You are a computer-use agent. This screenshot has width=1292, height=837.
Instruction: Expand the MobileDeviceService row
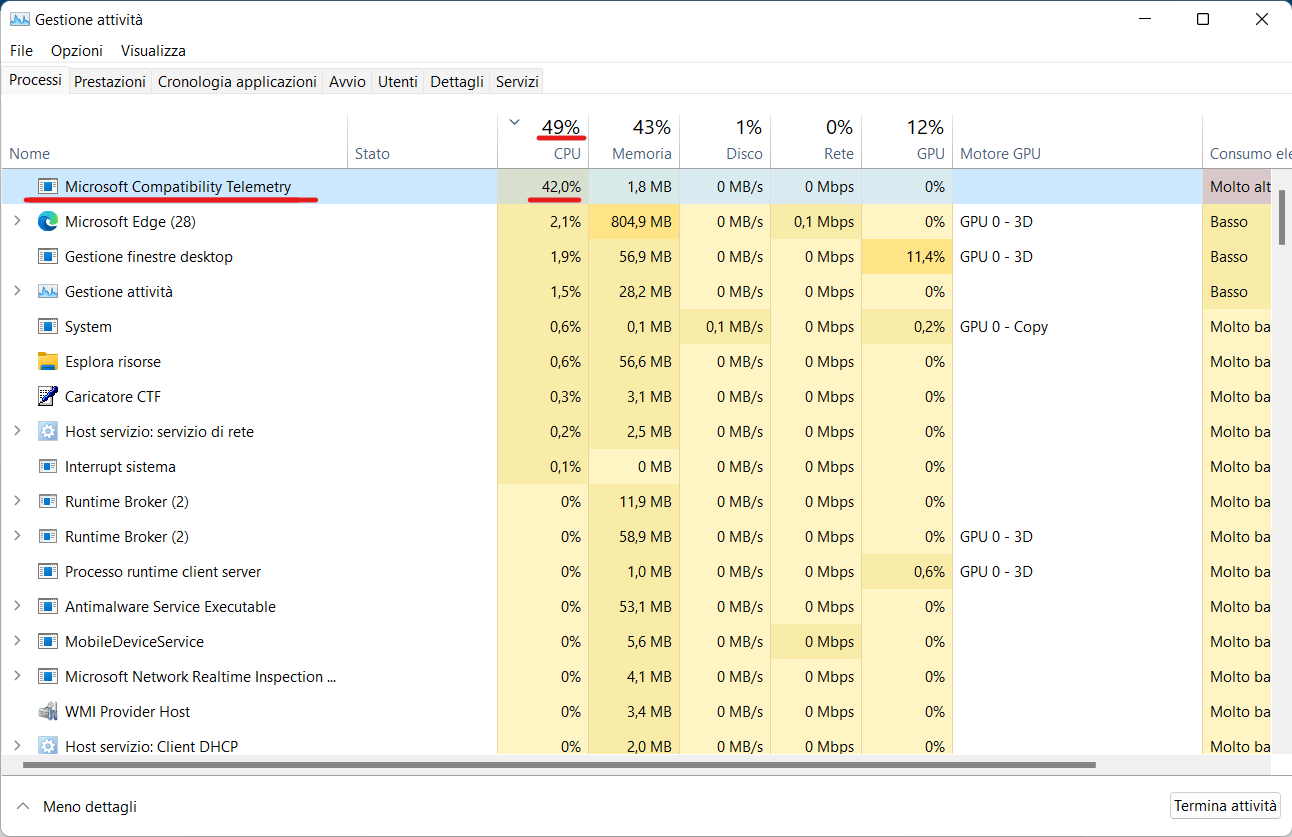pos(17,641)
